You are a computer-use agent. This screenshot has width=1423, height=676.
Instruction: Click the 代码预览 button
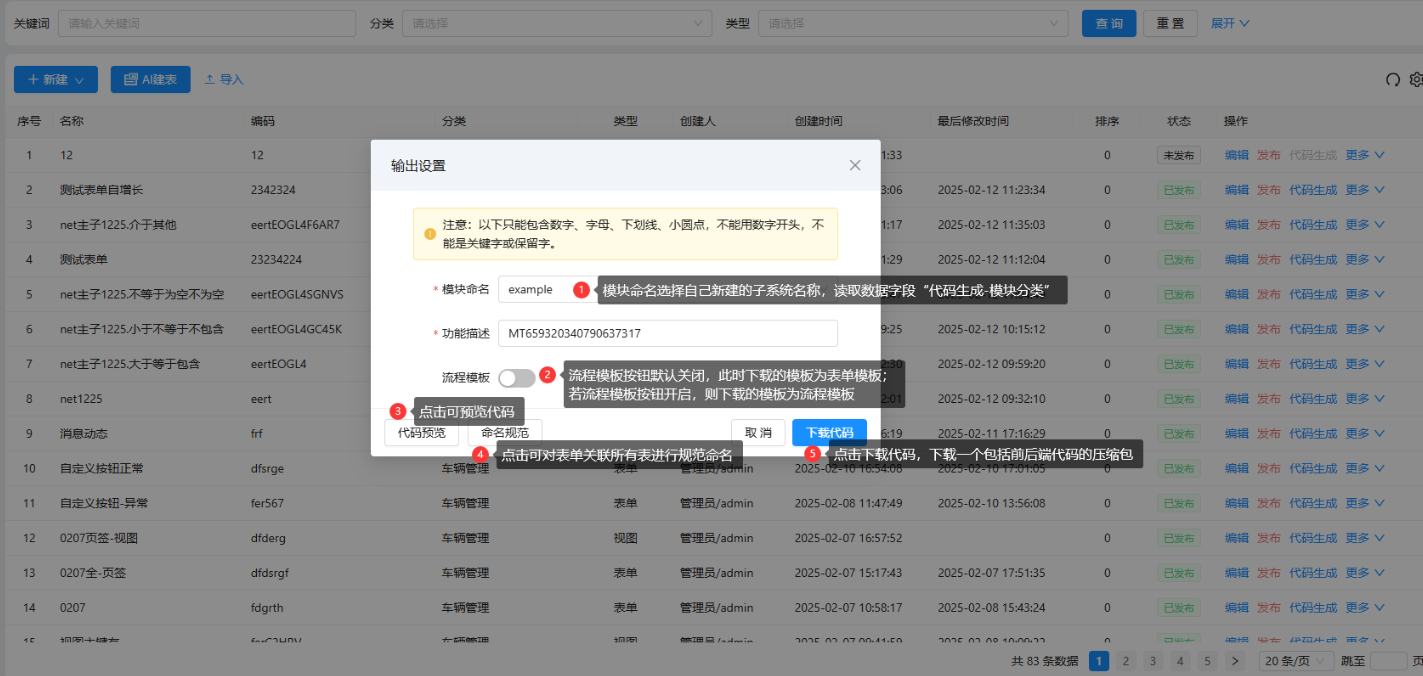coord(421,433)
